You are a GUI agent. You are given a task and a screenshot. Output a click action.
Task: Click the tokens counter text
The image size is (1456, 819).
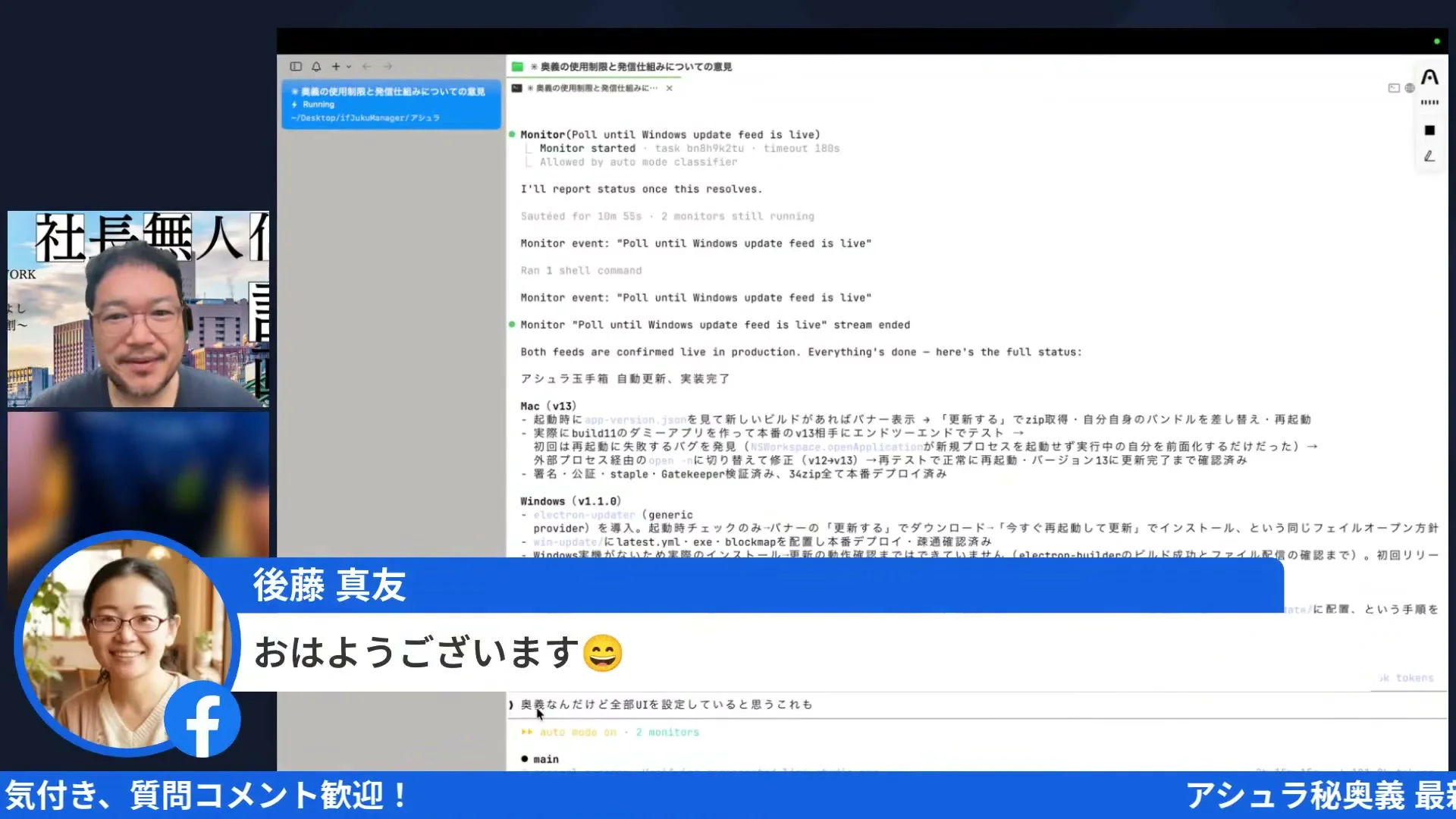(1407, 678)
